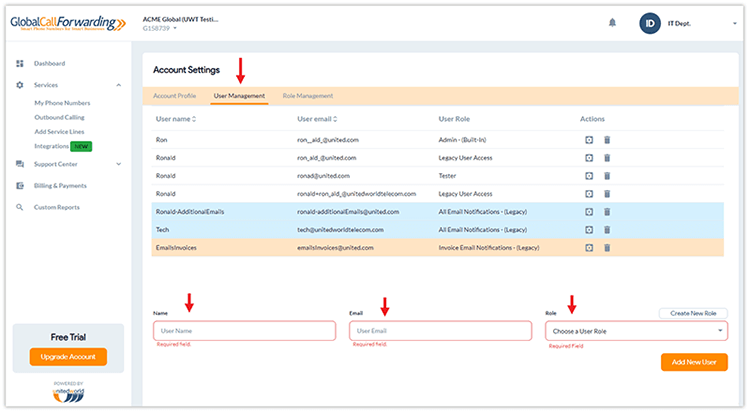Viewport: 750px width, 413px height.
Task: Switch to the Account Profile tab
Action: pos(175,96)
